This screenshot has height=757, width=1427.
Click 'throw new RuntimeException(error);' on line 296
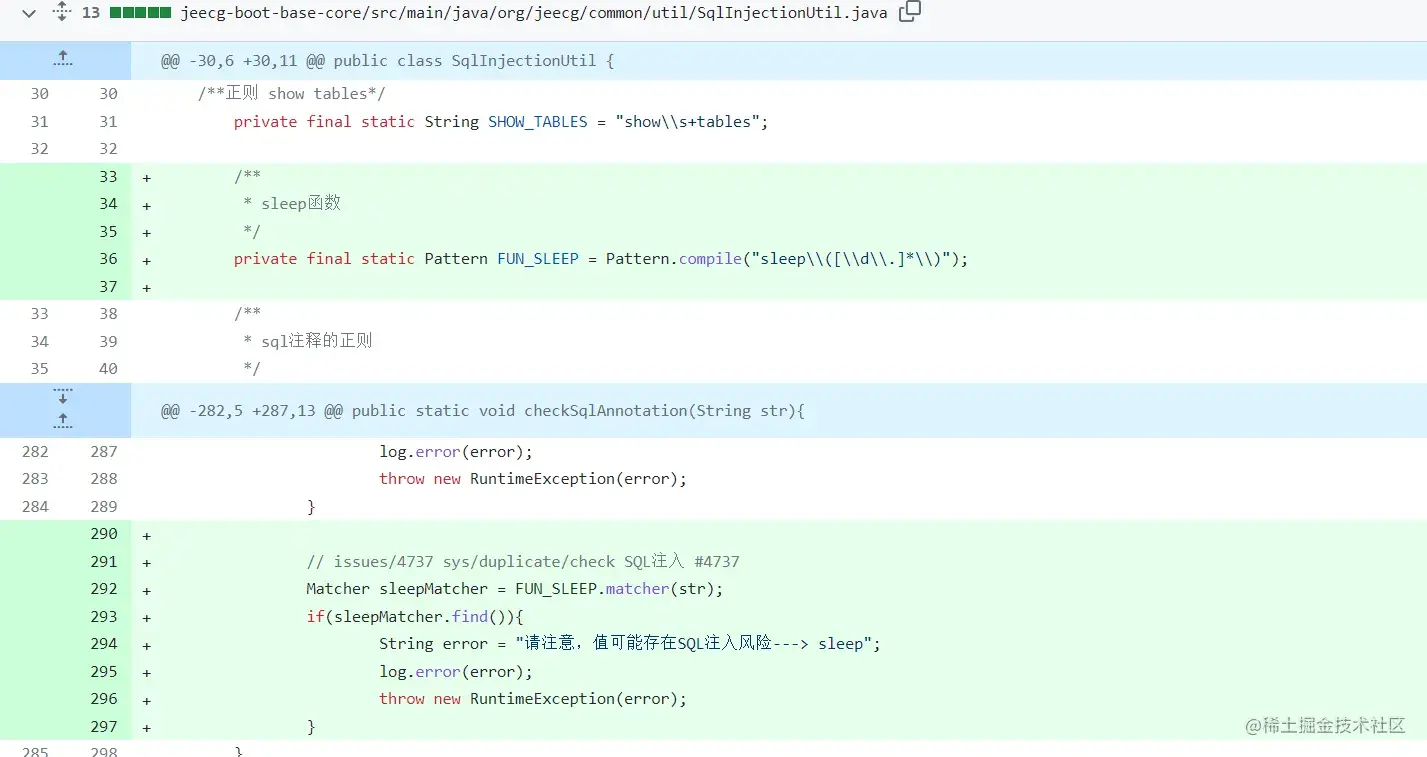(533, 699)
